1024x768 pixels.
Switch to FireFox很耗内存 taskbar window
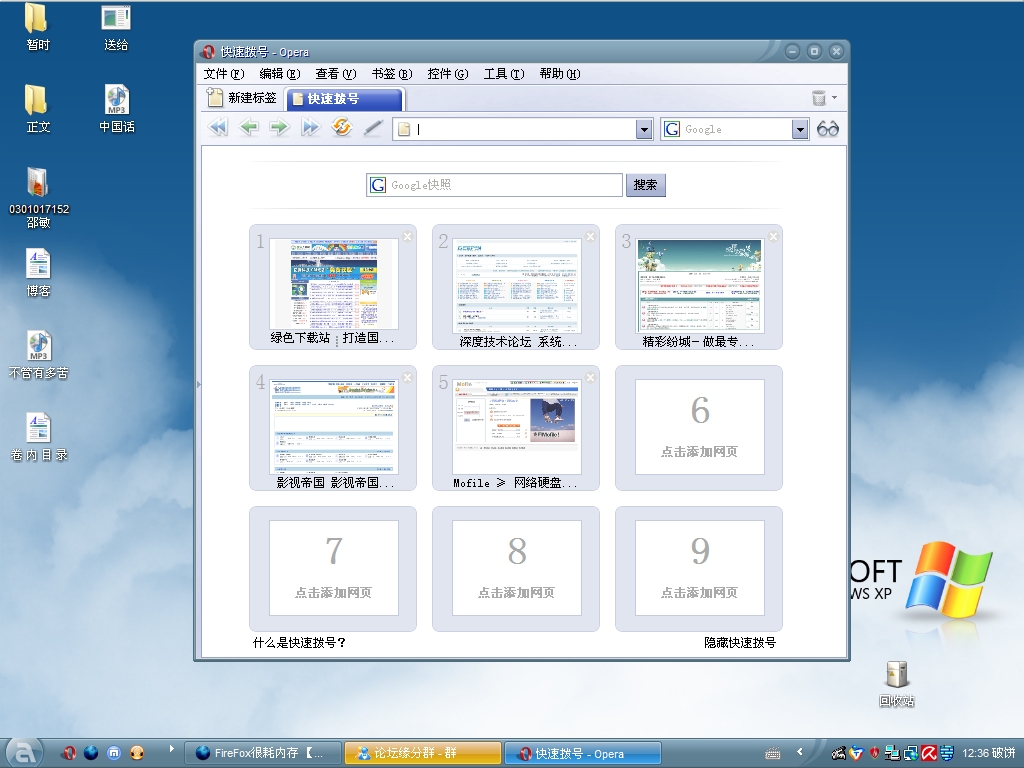263,753
